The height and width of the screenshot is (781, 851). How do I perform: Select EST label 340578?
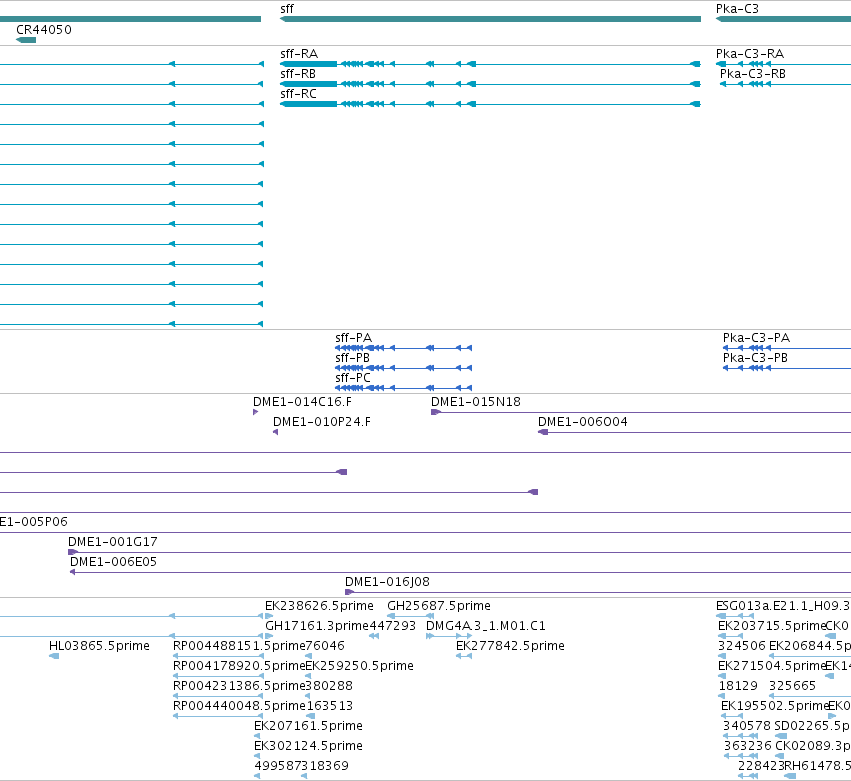coord(746,726)
